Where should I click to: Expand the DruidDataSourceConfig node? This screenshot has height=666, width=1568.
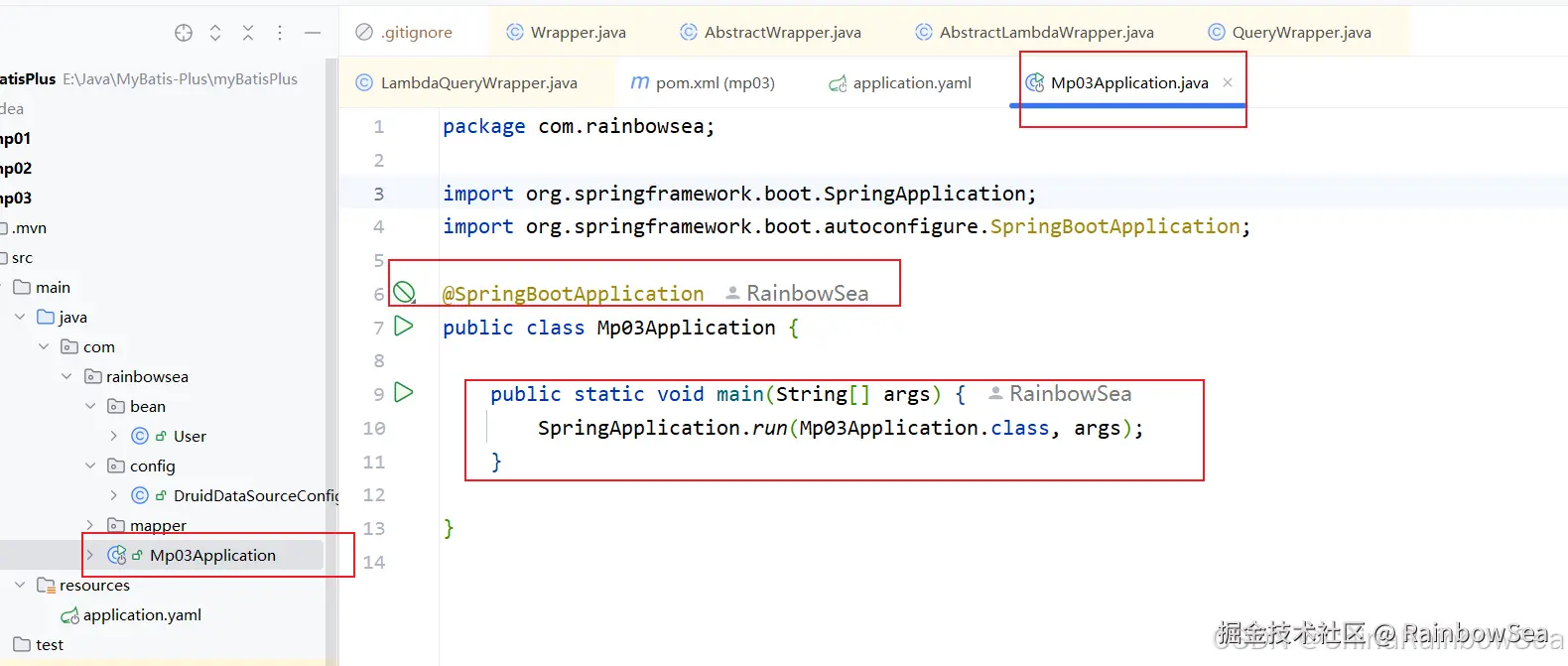[x=113, y=495]
